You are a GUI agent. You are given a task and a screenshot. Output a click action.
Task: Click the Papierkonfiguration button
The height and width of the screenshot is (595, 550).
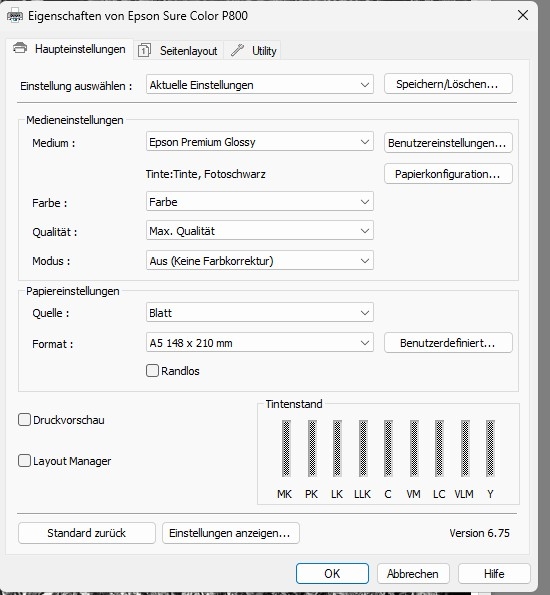tap(448, 174)
